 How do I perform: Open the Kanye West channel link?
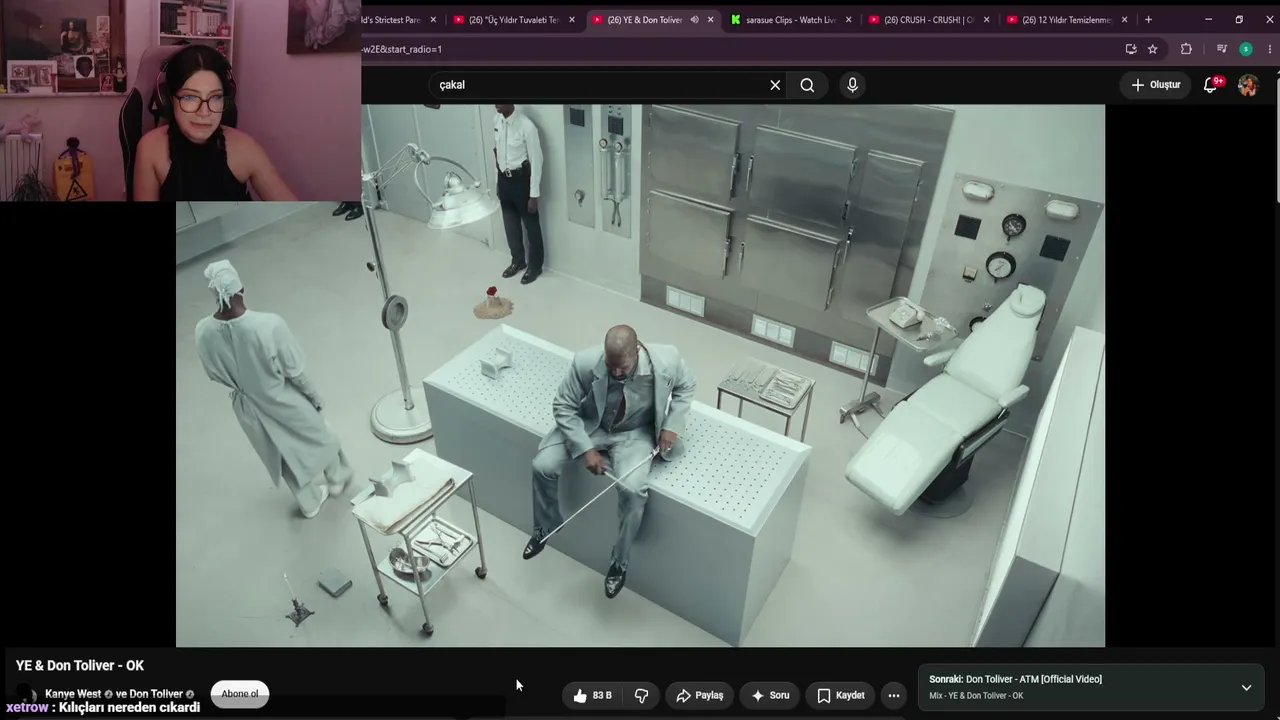coord(73,694)
